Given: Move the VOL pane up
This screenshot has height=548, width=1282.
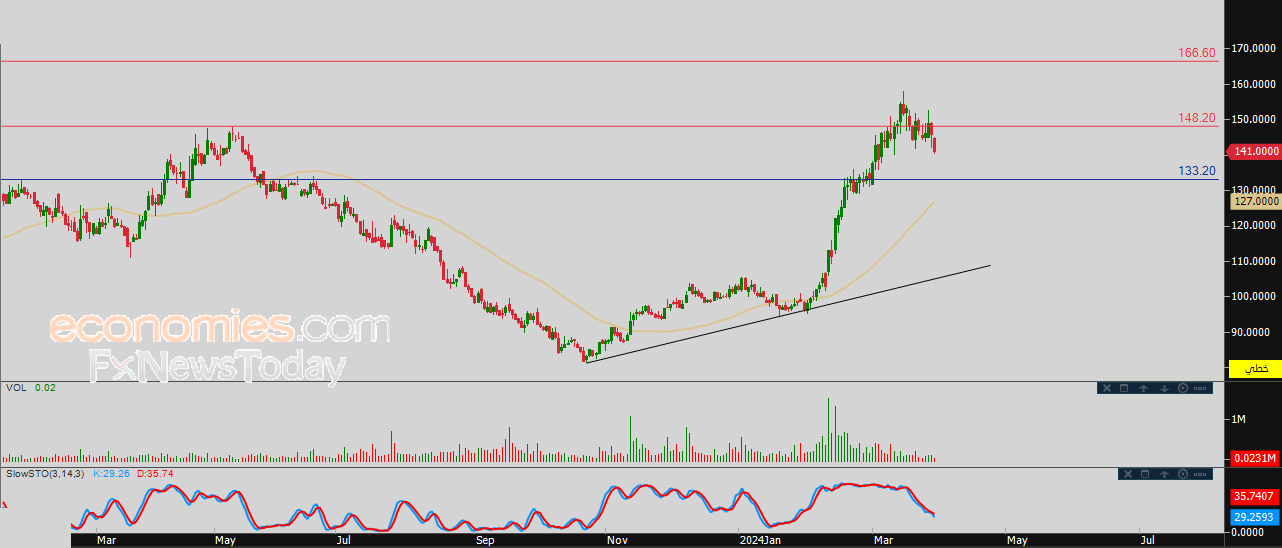Looking at the screenshot, I should [x=1143, y=388].
